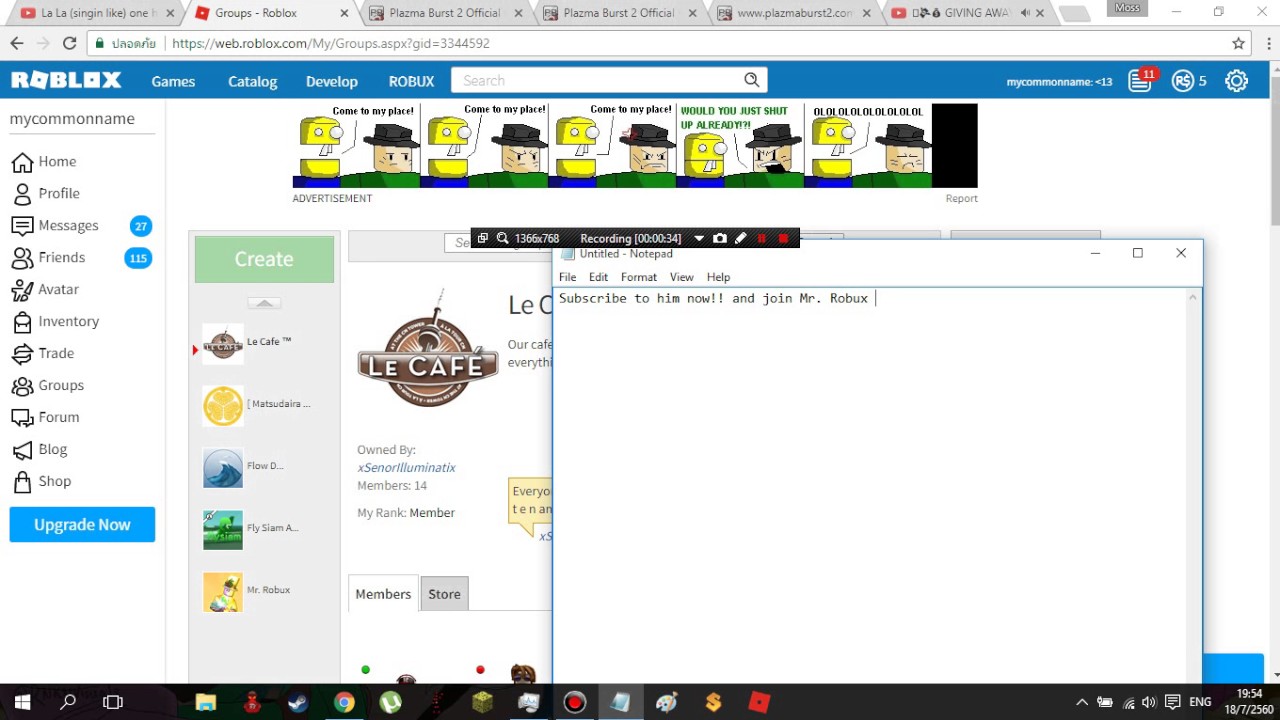The height and width of the screenshot is (720, 1280).
Task: Stop the recording with red square
Action: pos(783,238)
